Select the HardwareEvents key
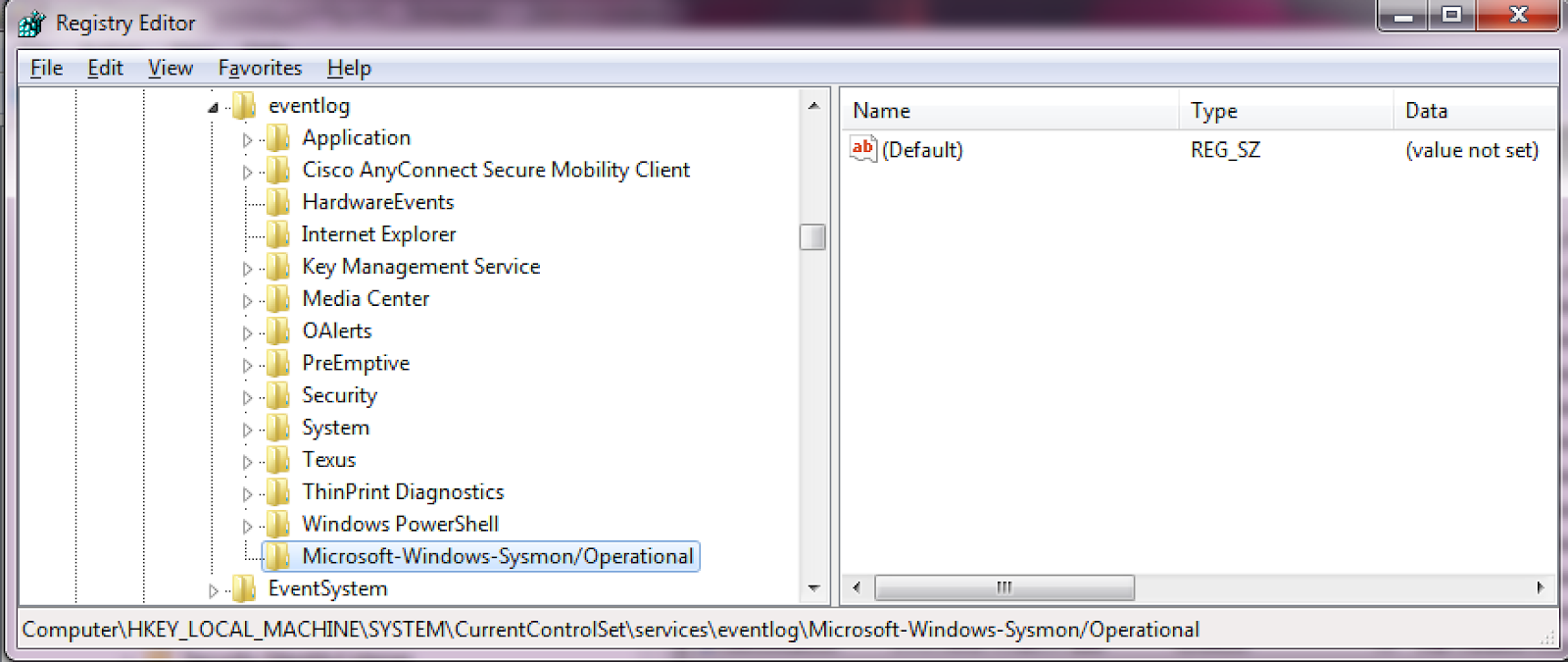This screenshot has height=662, width=1568. pyautogui.click(x=377, y=202)
